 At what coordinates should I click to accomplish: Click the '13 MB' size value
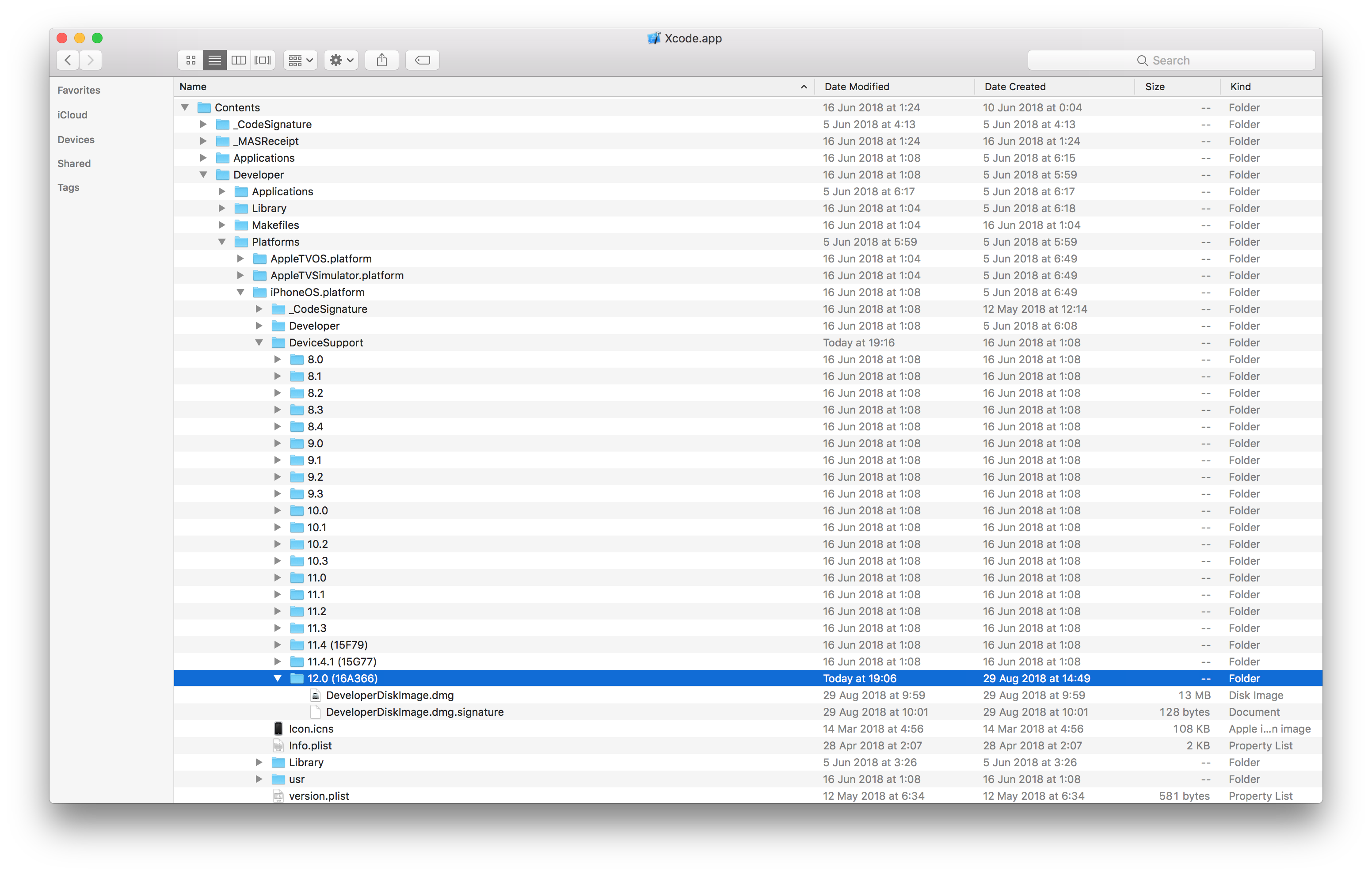pyautogui.click(x=1194, y=695)
